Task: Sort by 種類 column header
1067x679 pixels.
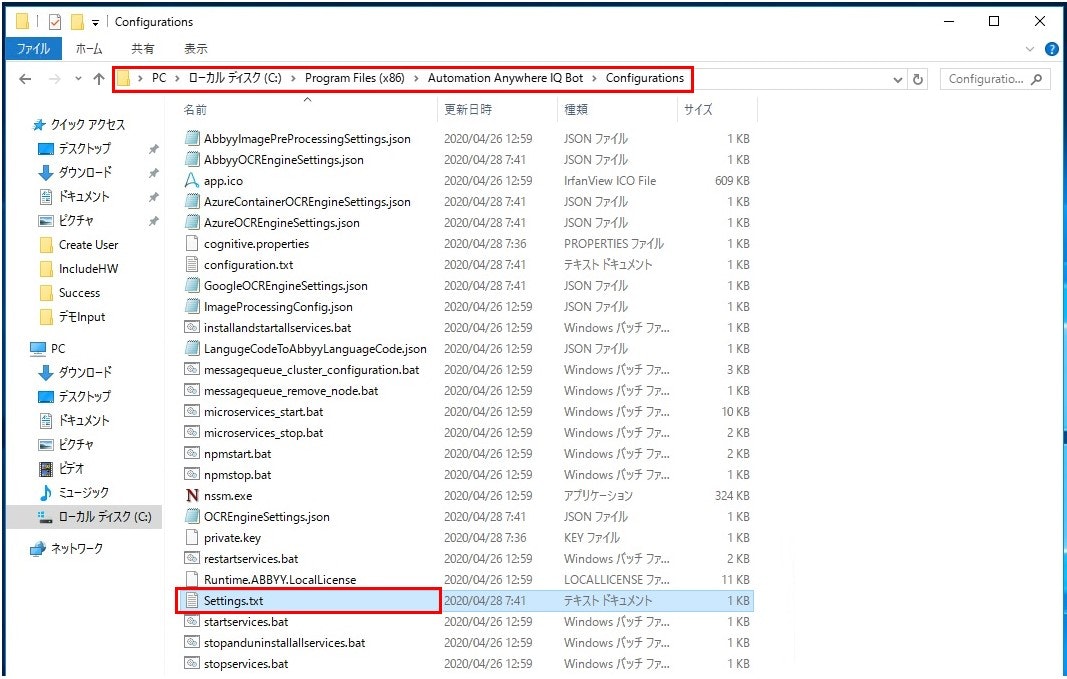Action: pyautogui.click(x=576, y=110)
